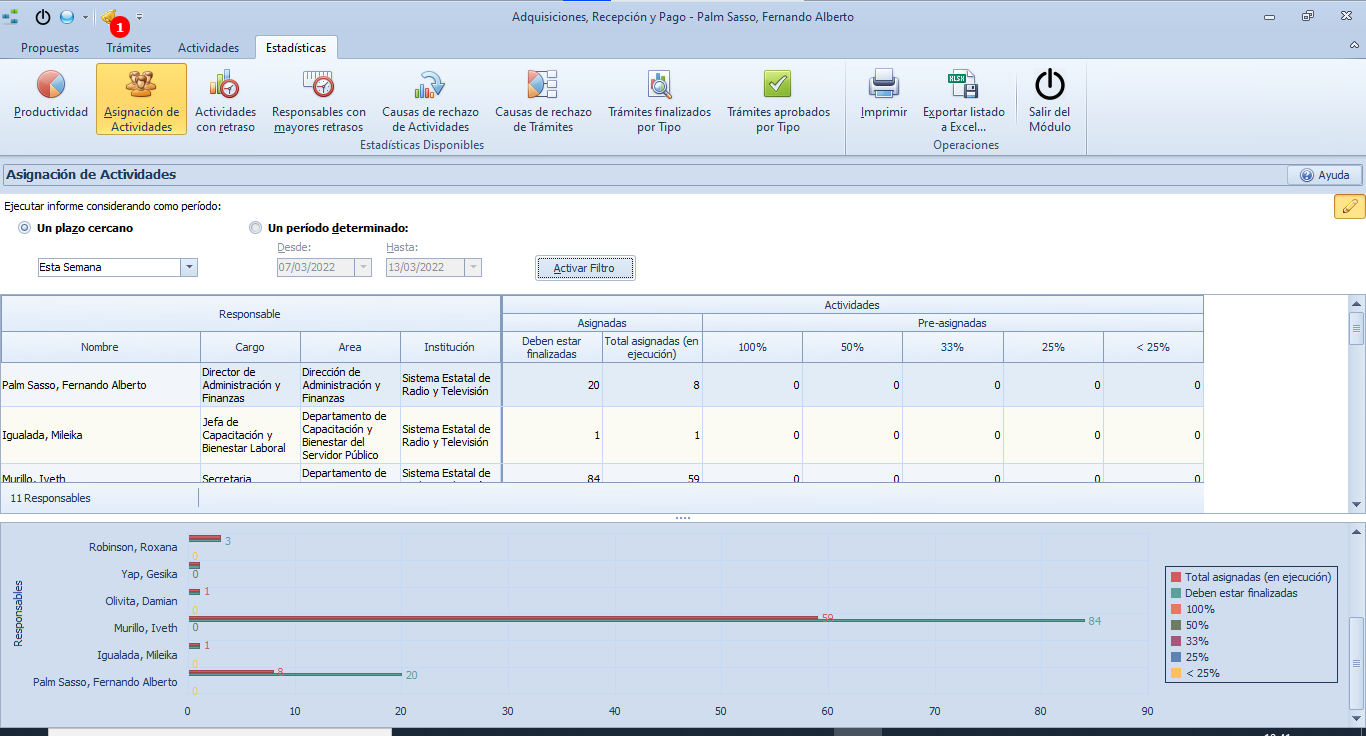Open the Hasta date dropdown
Viewport: 1366px width, 736px height.
[473, 267]
